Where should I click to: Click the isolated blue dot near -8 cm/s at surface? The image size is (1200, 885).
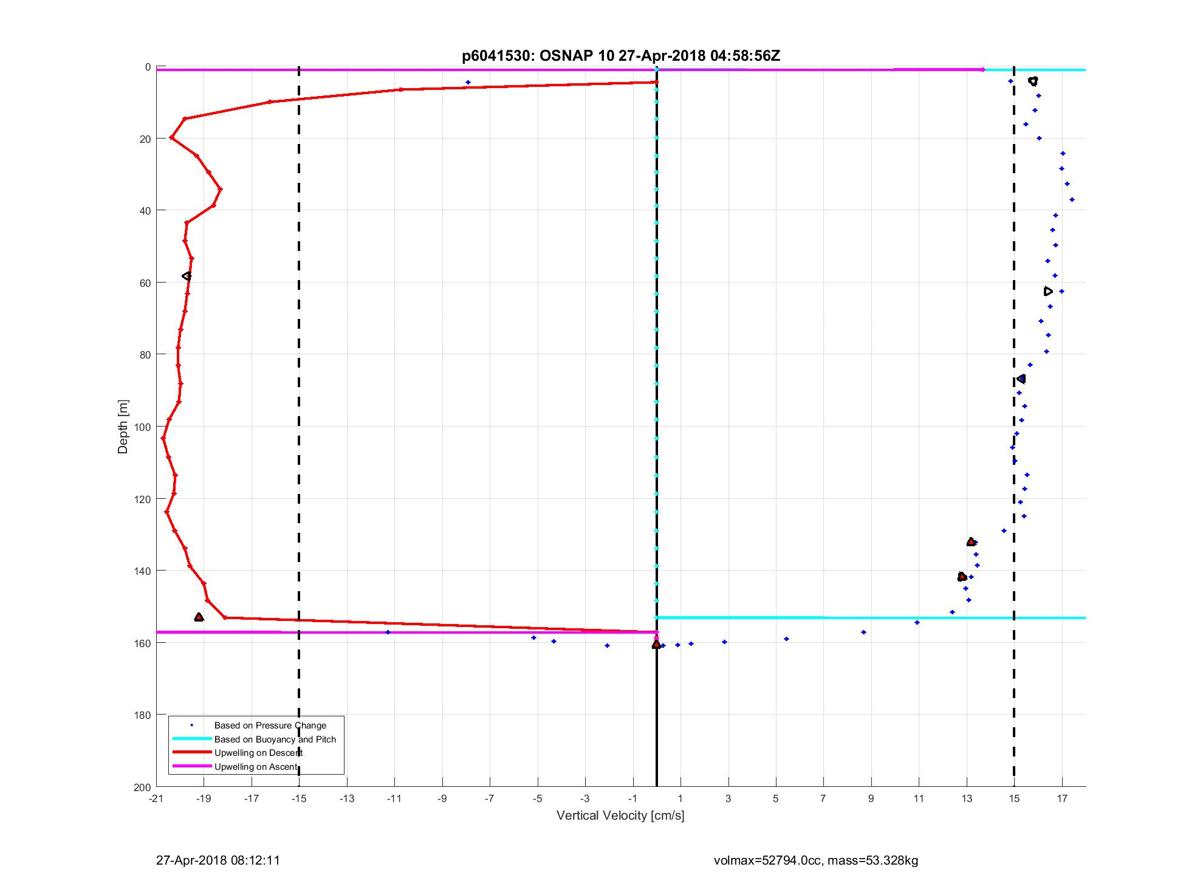[x=467, y=83]
